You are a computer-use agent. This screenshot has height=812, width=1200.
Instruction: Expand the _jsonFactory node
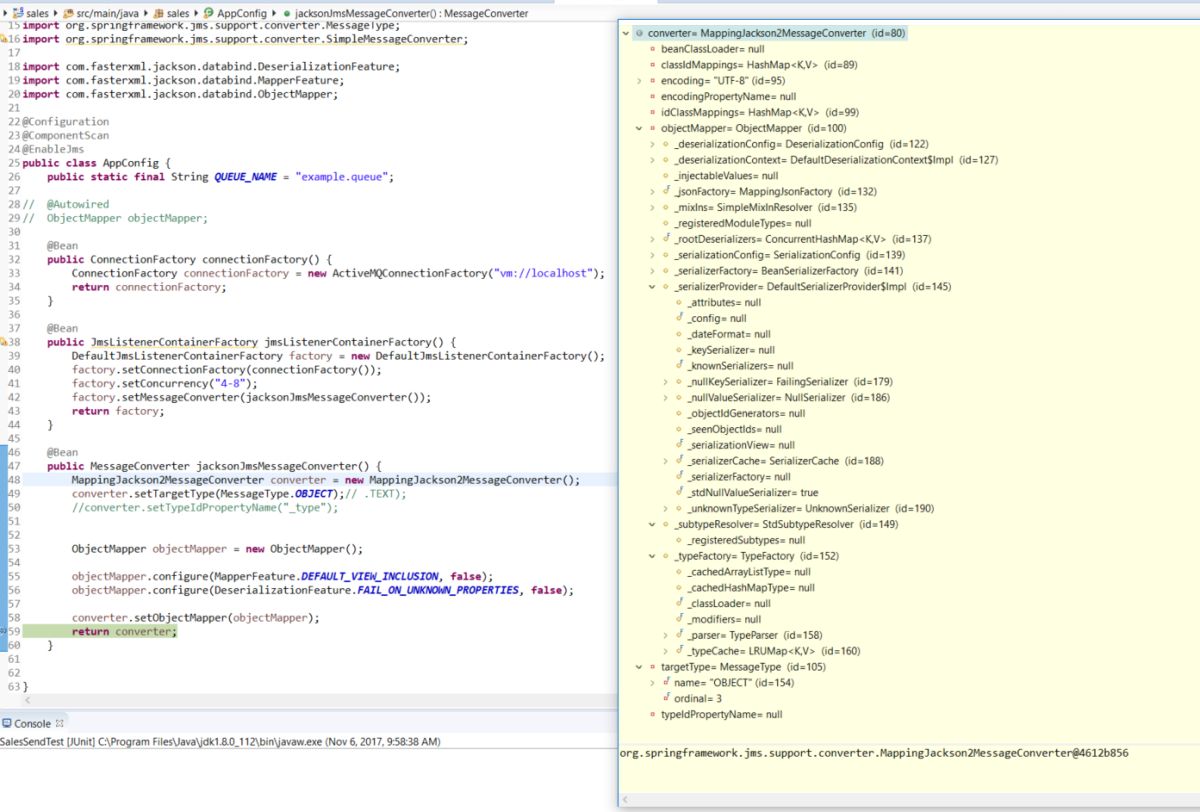click(x=652, y=191)
